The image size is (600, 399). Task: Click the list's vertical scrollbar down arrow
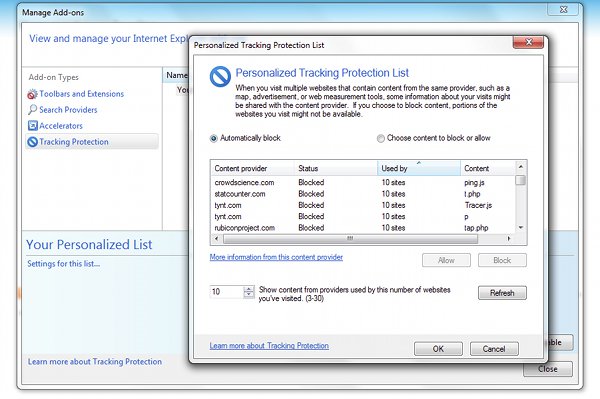tap(520, 228)
